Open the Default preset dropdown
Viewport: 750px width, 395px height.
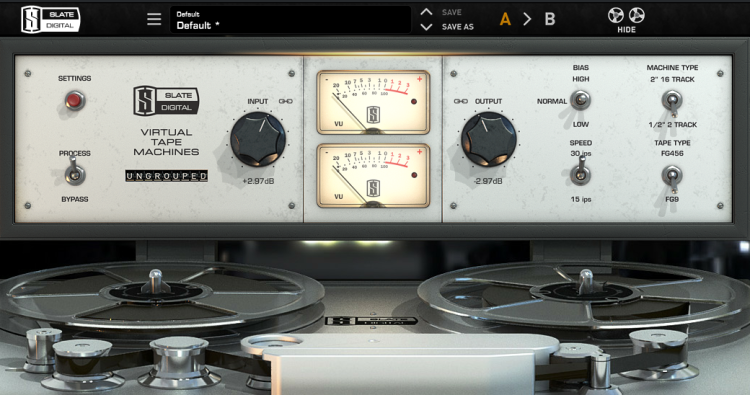pyautogui.click(x=290, y=20)
